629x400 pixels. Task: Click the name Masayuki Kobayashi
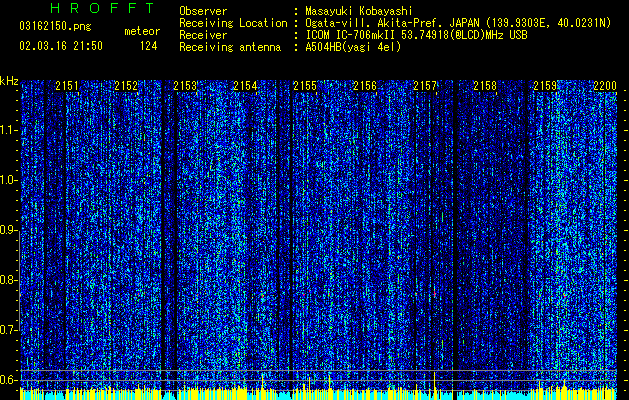tap(359, 11)
